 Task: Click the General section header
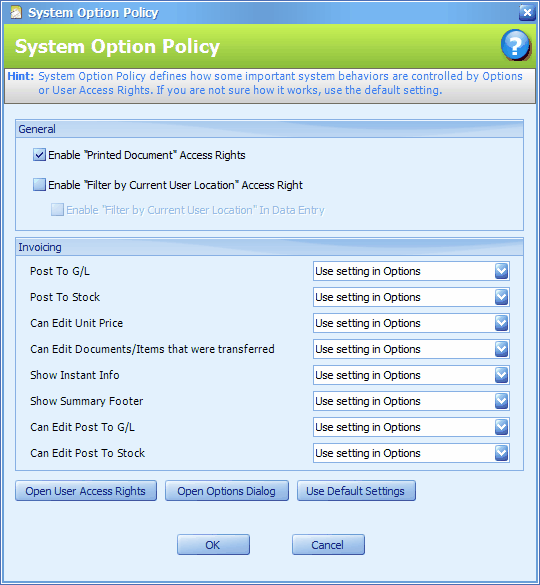click(x=269, y=129)
